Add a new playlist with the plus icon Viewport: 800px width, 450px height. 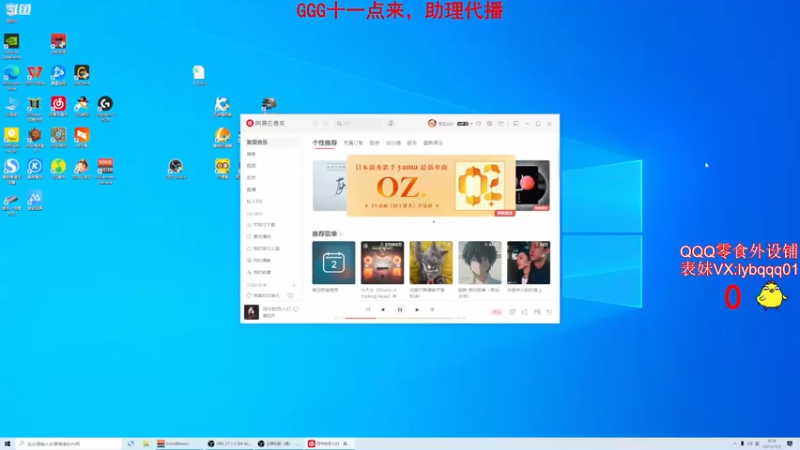(294, 285)
